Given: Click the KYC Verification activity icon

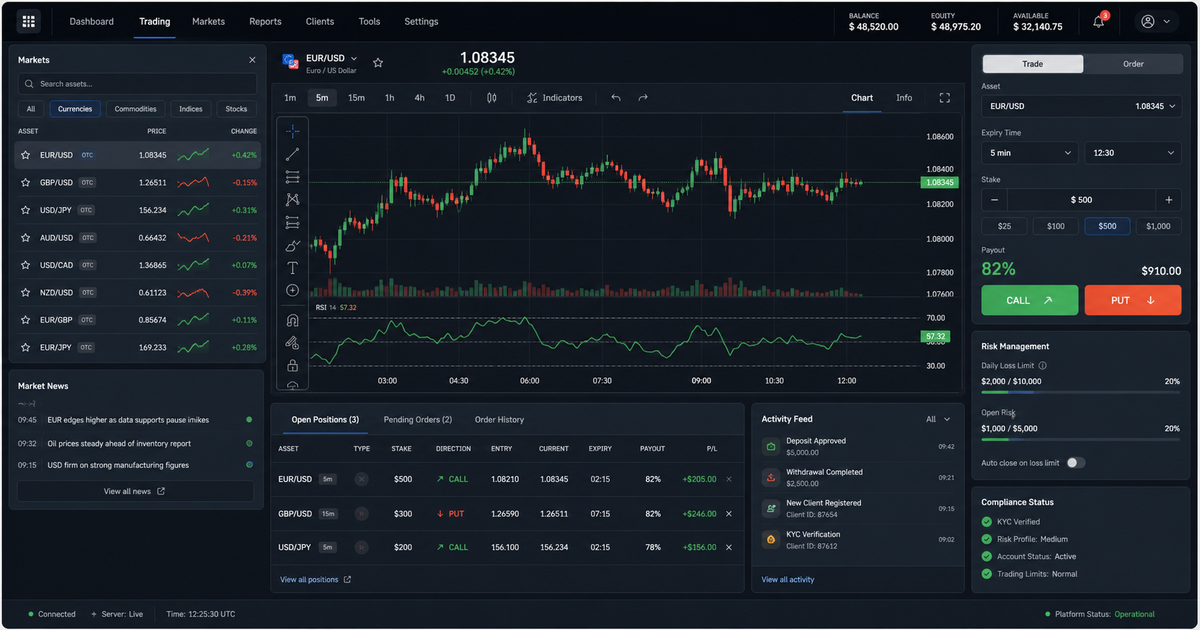Looking at the screenshot, I should [x=771, y=540].
